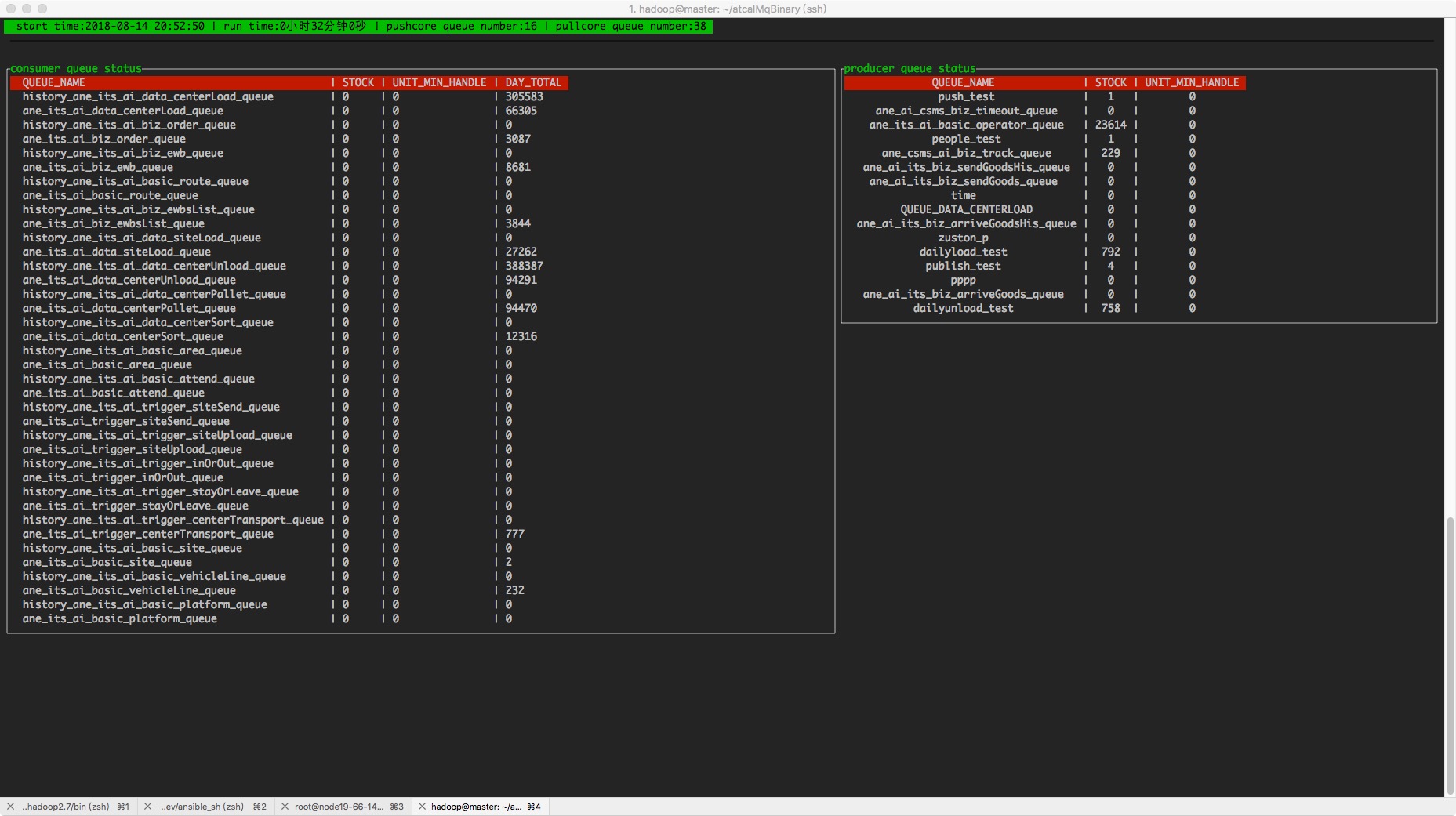Click the stock value 23614
The width and height of the screenshot is (1456, 816).
click(x=1110, y=125)
